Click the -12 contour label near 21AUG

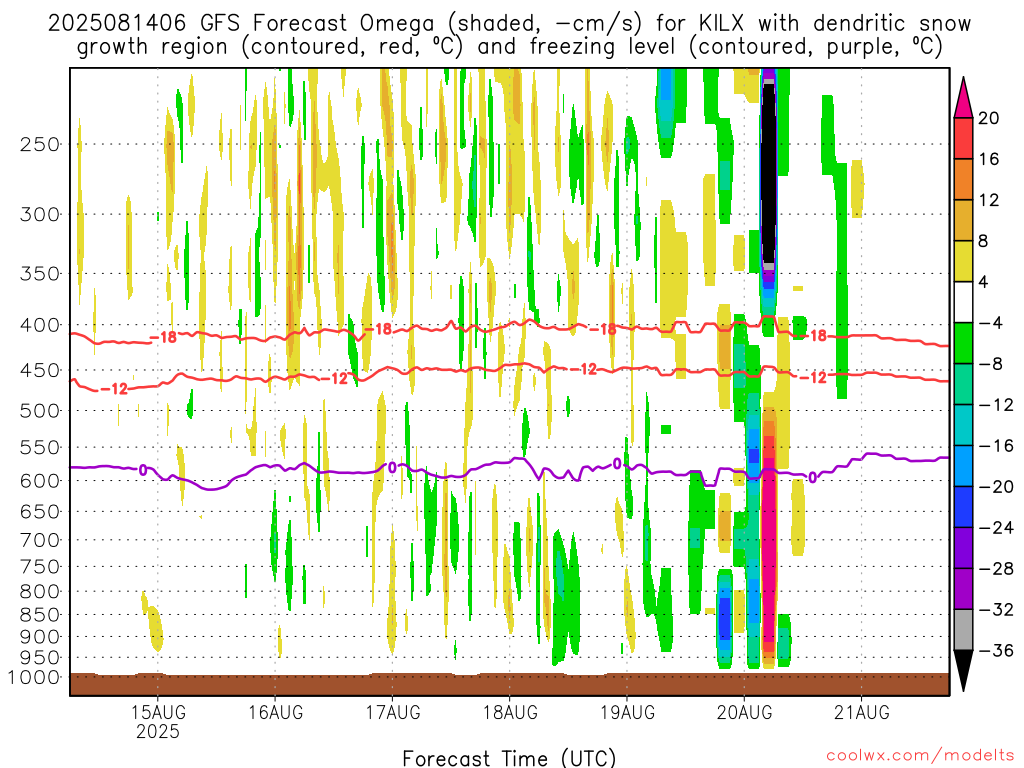813,377
